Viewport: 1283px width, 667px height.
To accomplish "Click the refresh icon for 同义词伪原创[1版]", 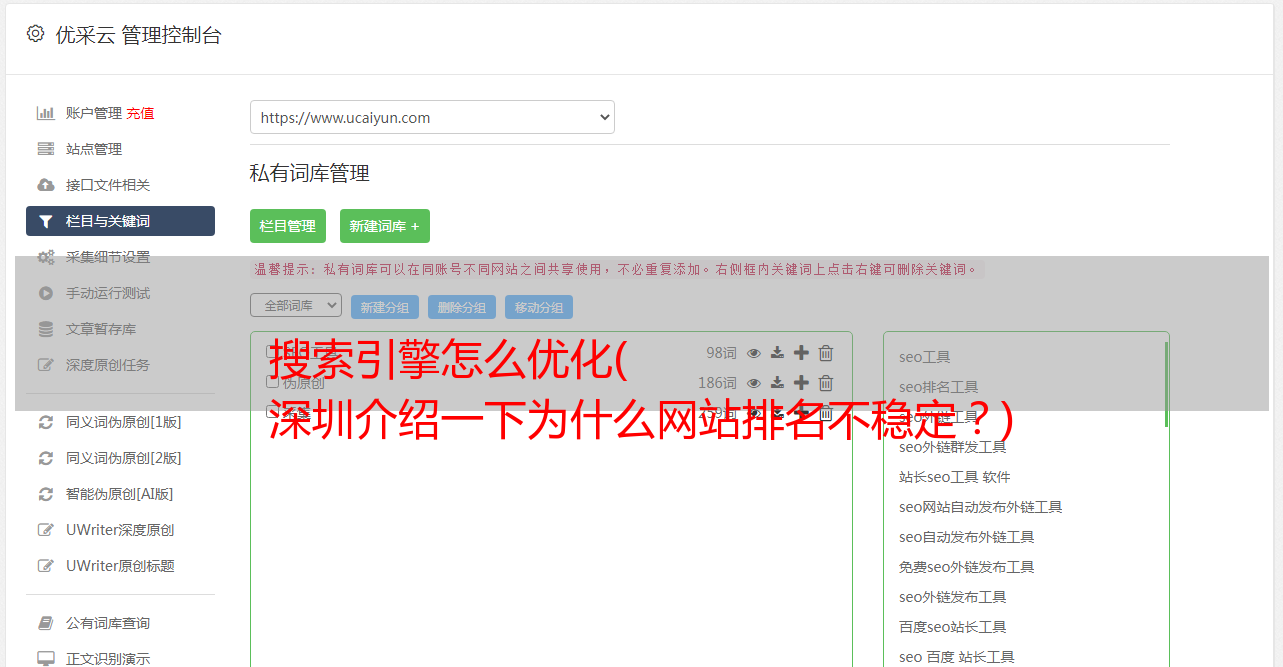I will click(x=45, y=422).
